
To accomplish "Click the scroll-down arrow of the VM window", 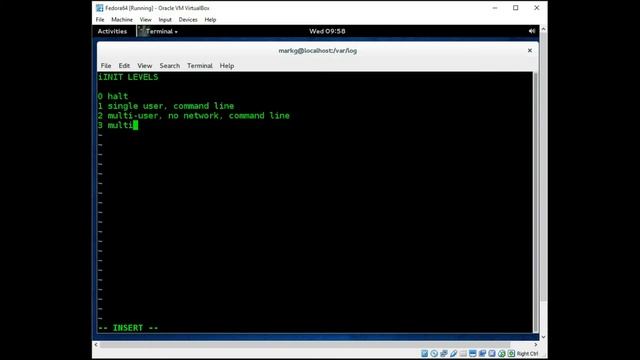I will click(x=543, y=337).
